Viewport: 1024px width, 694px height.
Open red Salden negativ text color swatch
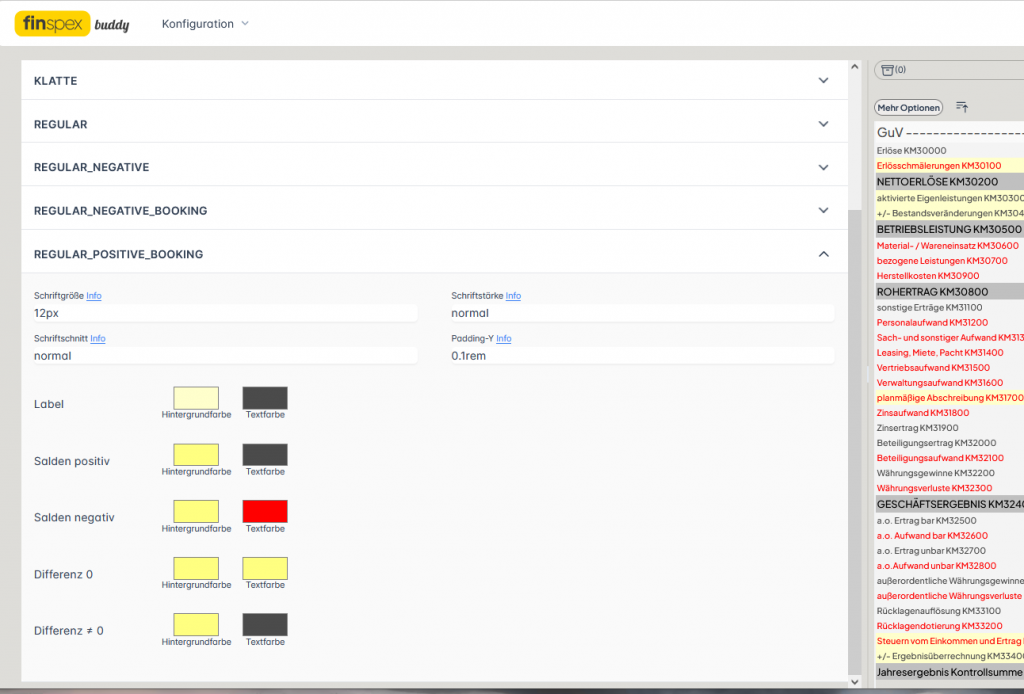(265, 511)
